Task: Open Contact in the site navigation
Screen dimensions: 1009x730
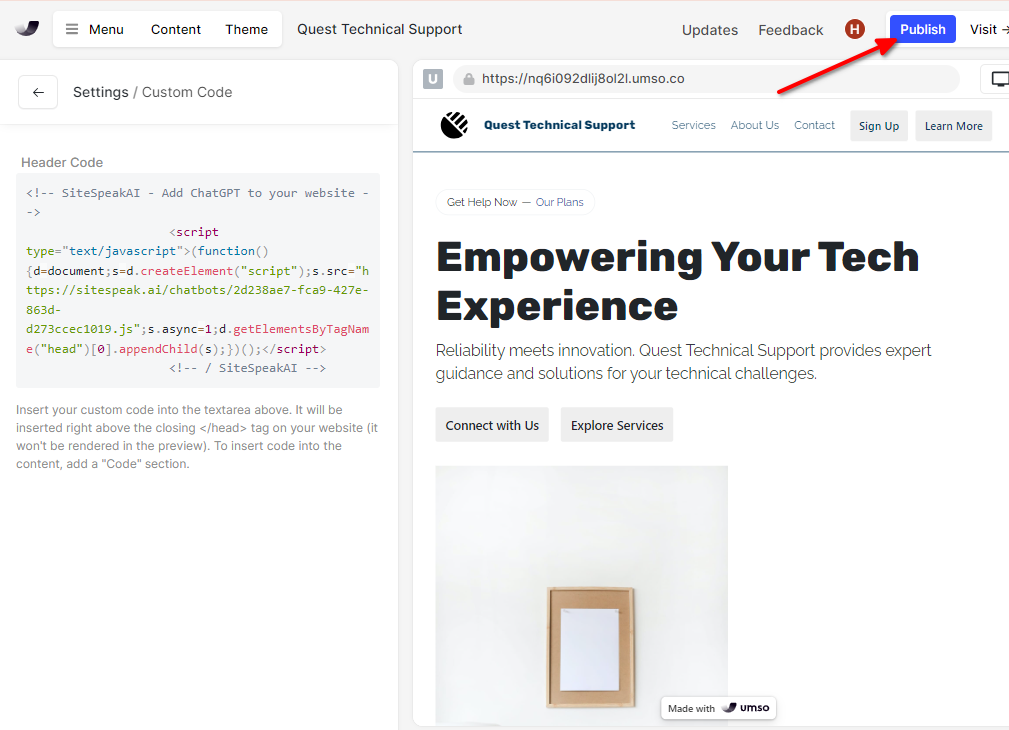Action: point(814,125)
